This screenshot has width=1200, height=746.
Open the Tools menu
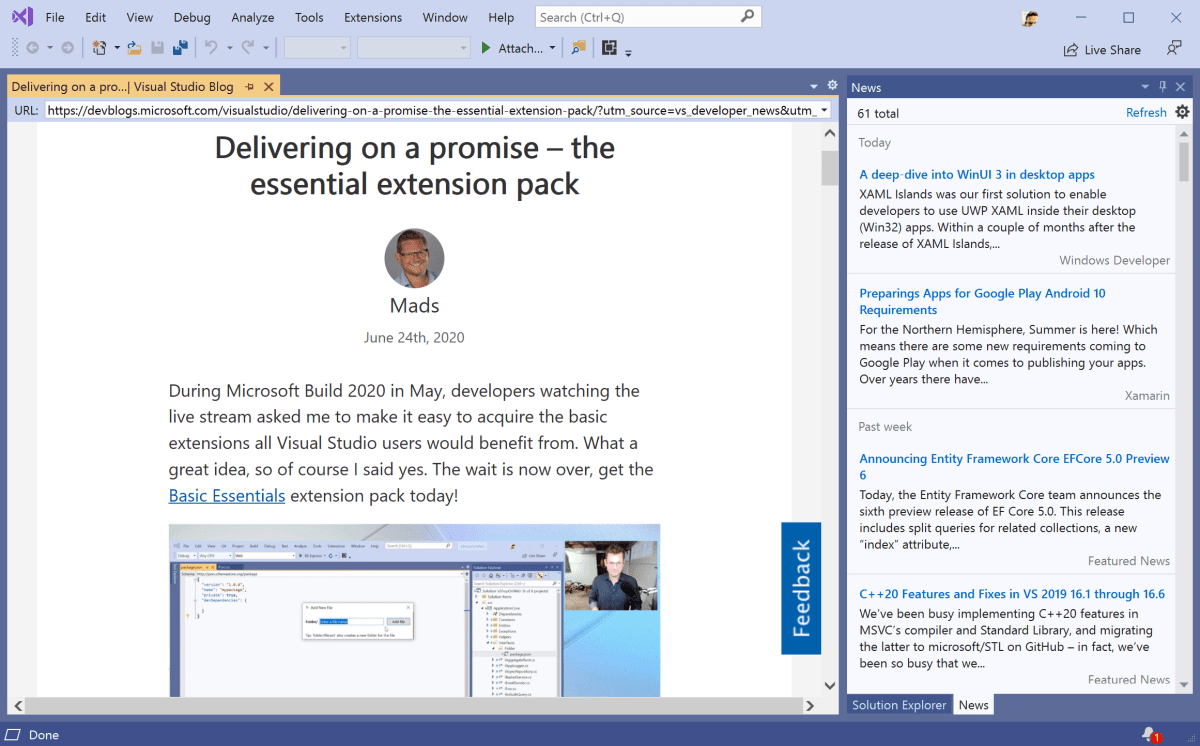pyautogui.click(x=309, y=18)
